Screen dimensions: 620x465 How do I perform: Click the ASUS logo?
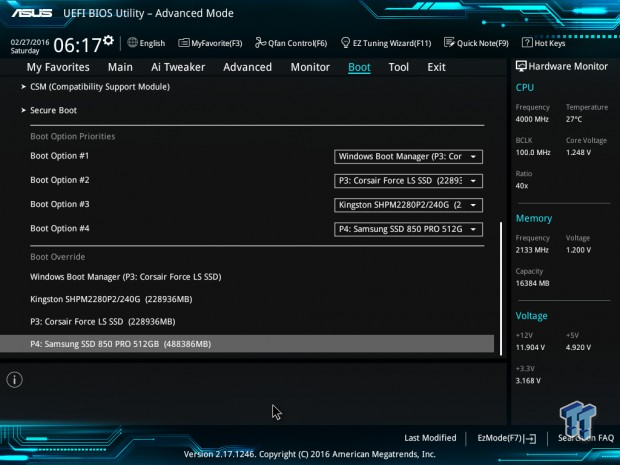(x=32, y=13)
